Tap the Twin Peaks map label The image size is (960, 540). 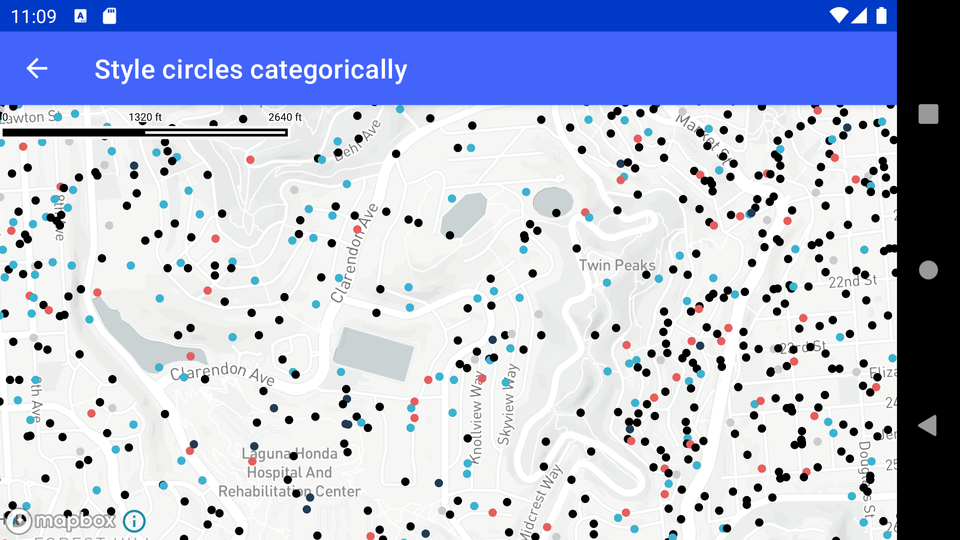tap(617, 265)
